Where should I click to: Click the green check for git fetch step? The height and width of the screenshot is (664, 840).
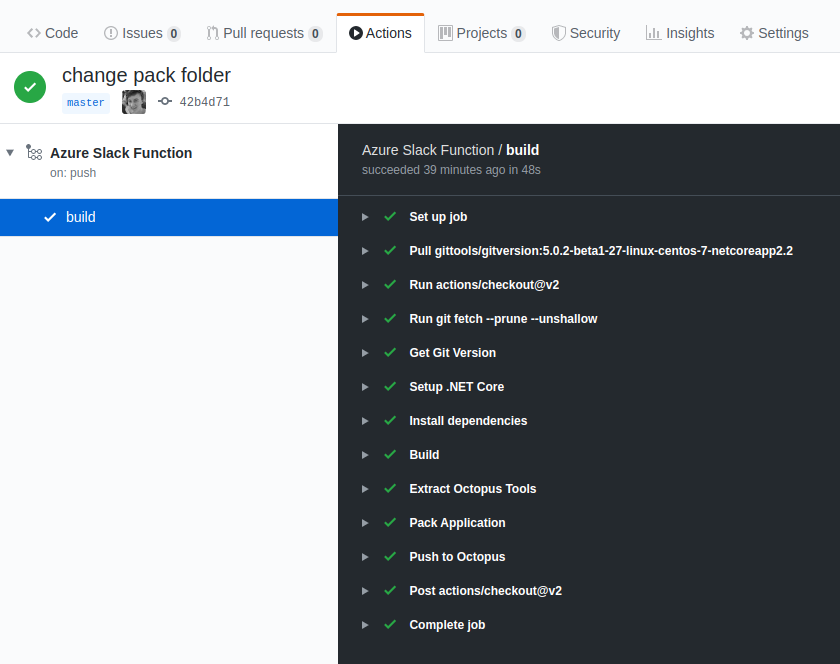tap(390, 318)
